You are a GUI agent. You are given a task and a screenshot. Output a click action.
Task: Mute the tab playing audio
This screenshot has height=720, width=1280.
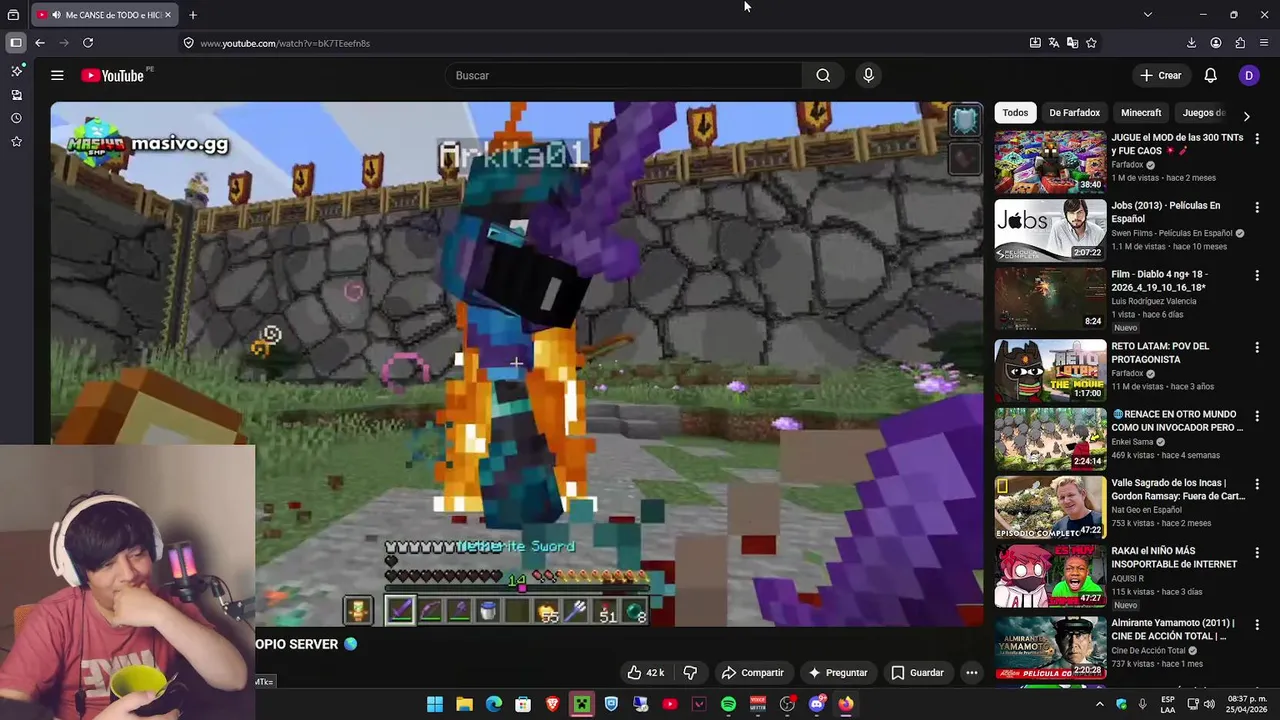(x=56, y=15)
